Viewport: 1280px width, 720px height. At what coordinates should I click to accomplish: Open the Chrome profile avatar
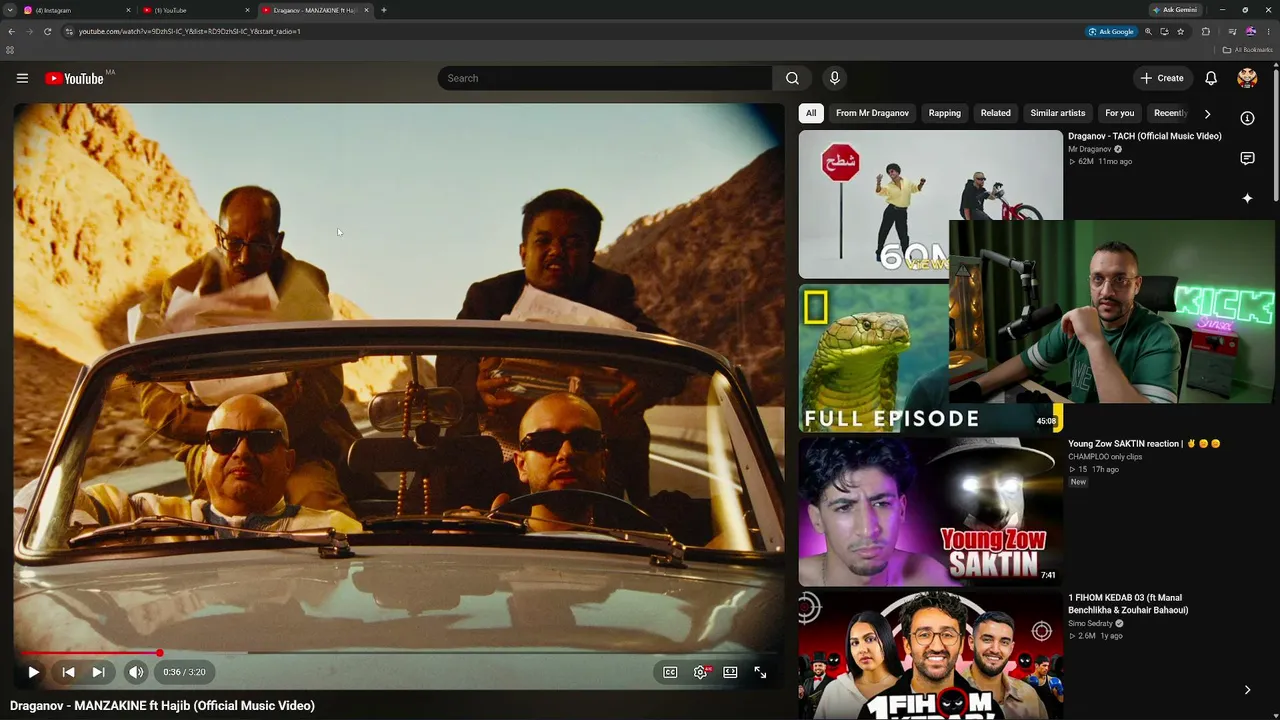1250,31
